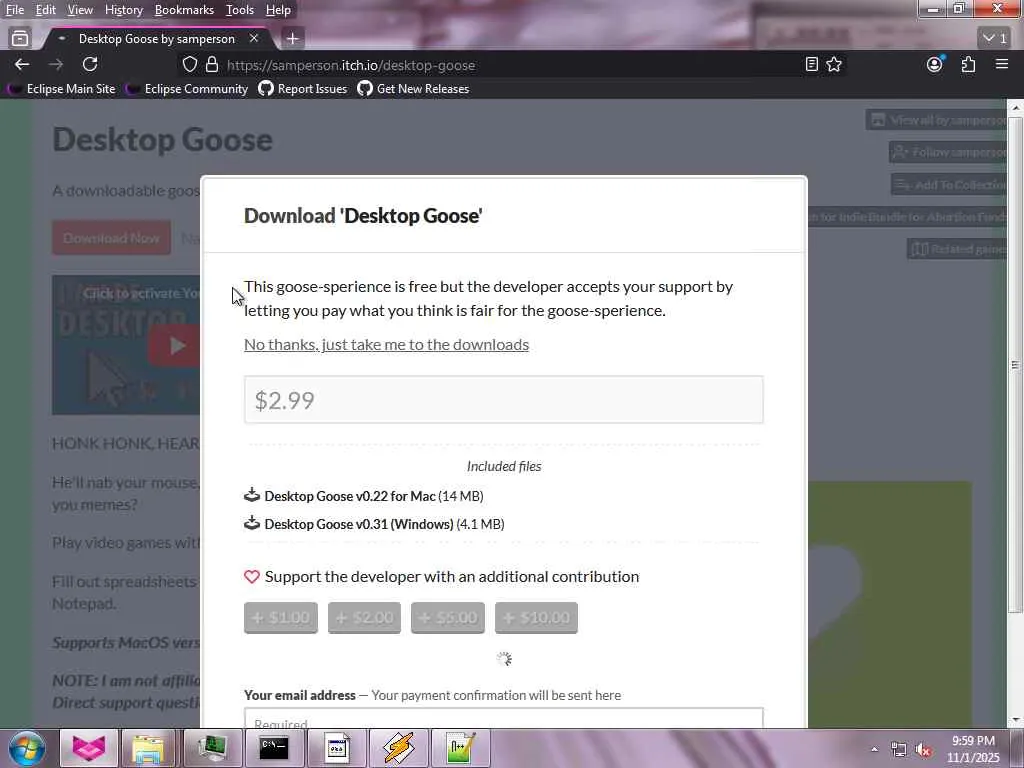Open the View menu
1024x768 pixels.
(80, 10)
